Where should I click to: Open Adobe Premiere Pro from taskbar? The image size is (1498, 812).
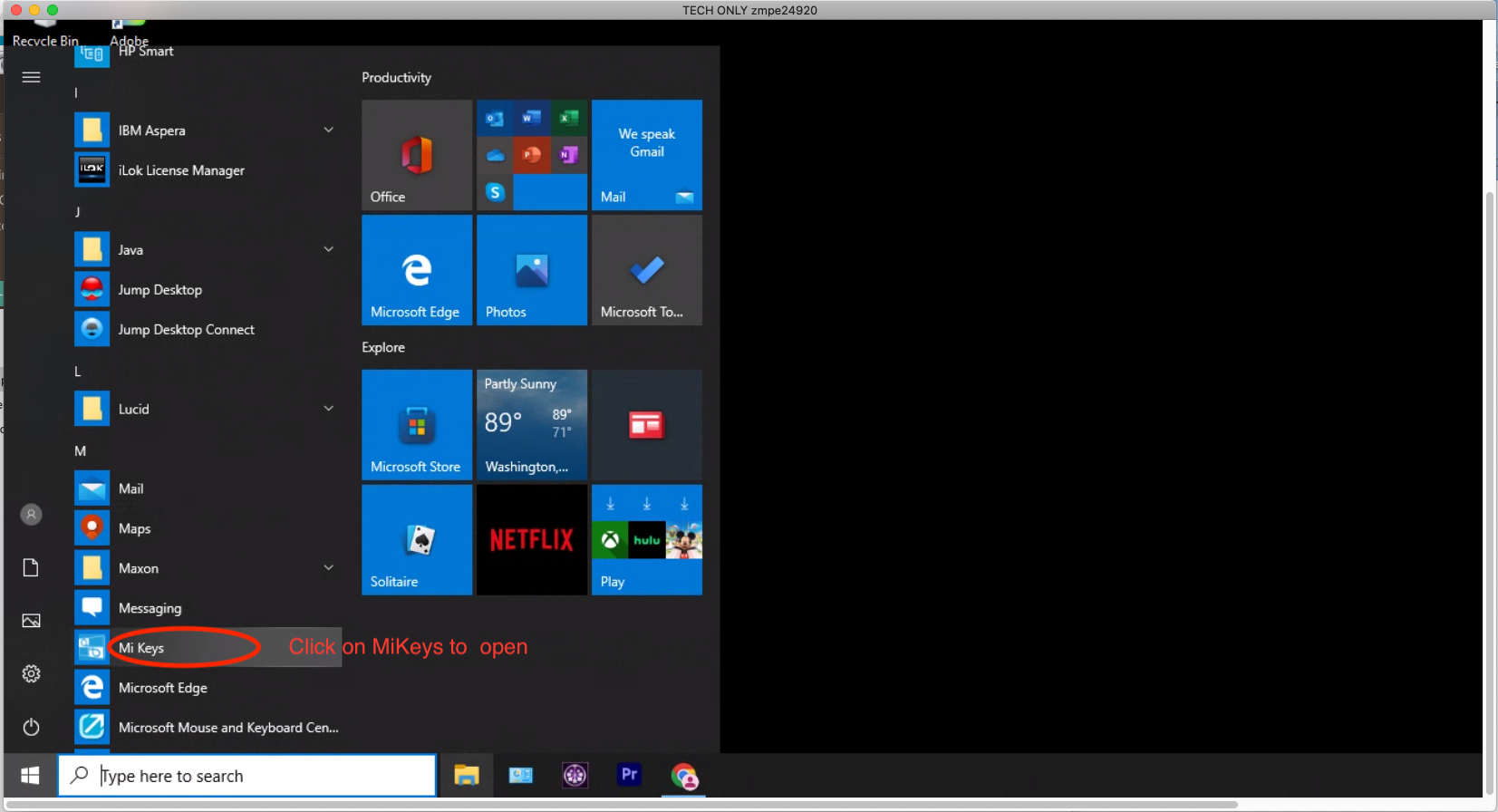[x=629, y=776]
